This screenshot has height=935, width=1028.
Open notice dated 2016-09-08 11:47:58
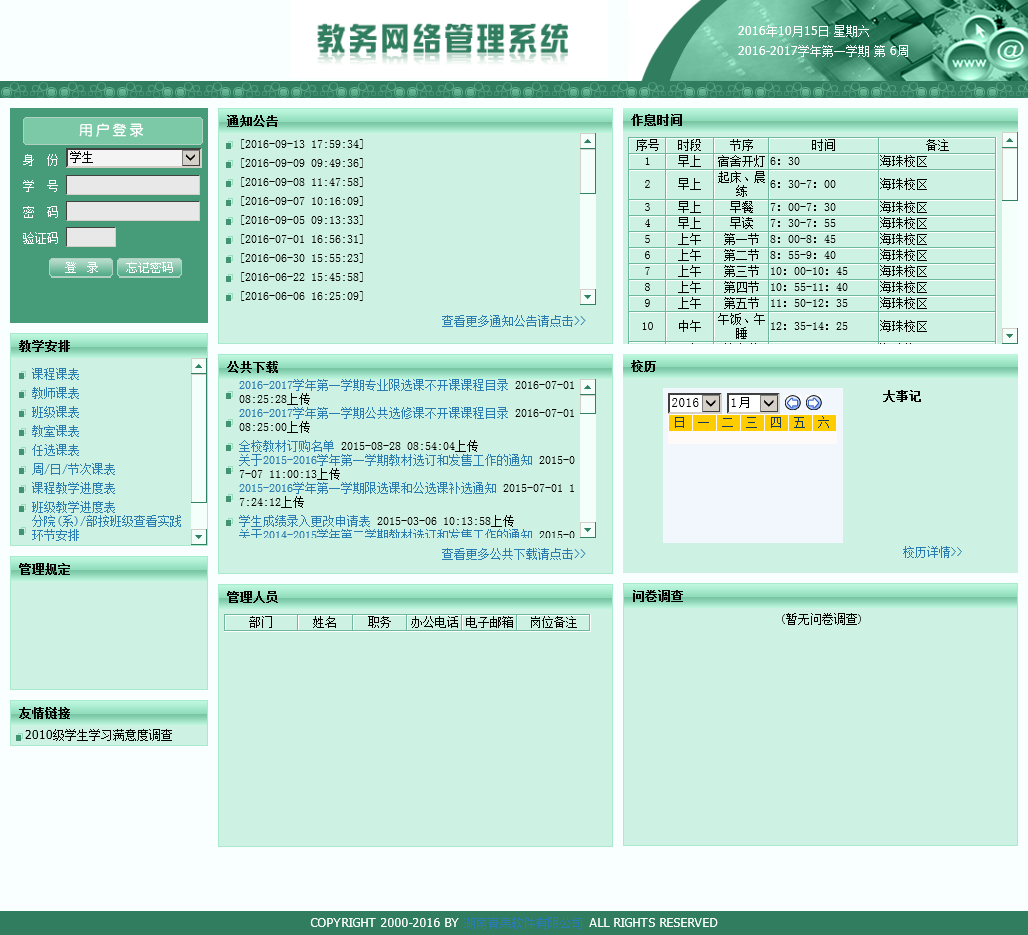tap(302, 182)
